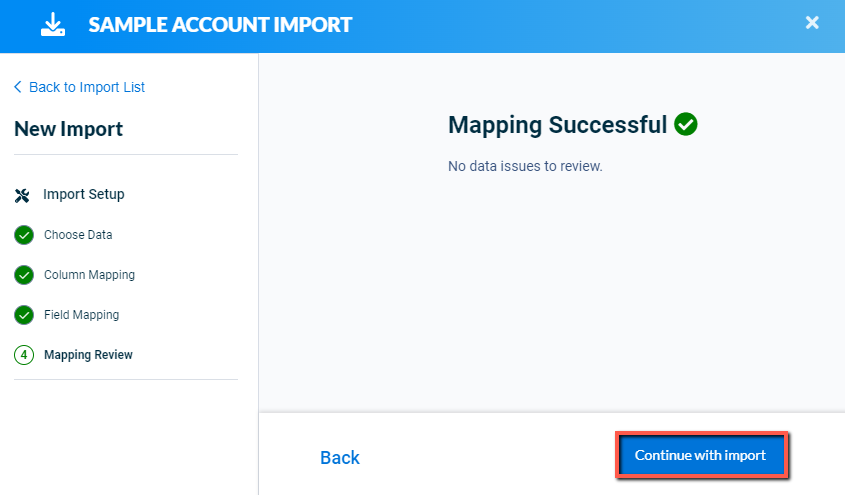This screenshot has height=495, width=845.
Task: Open the Mapping Review step
Action: click(88, 355)
